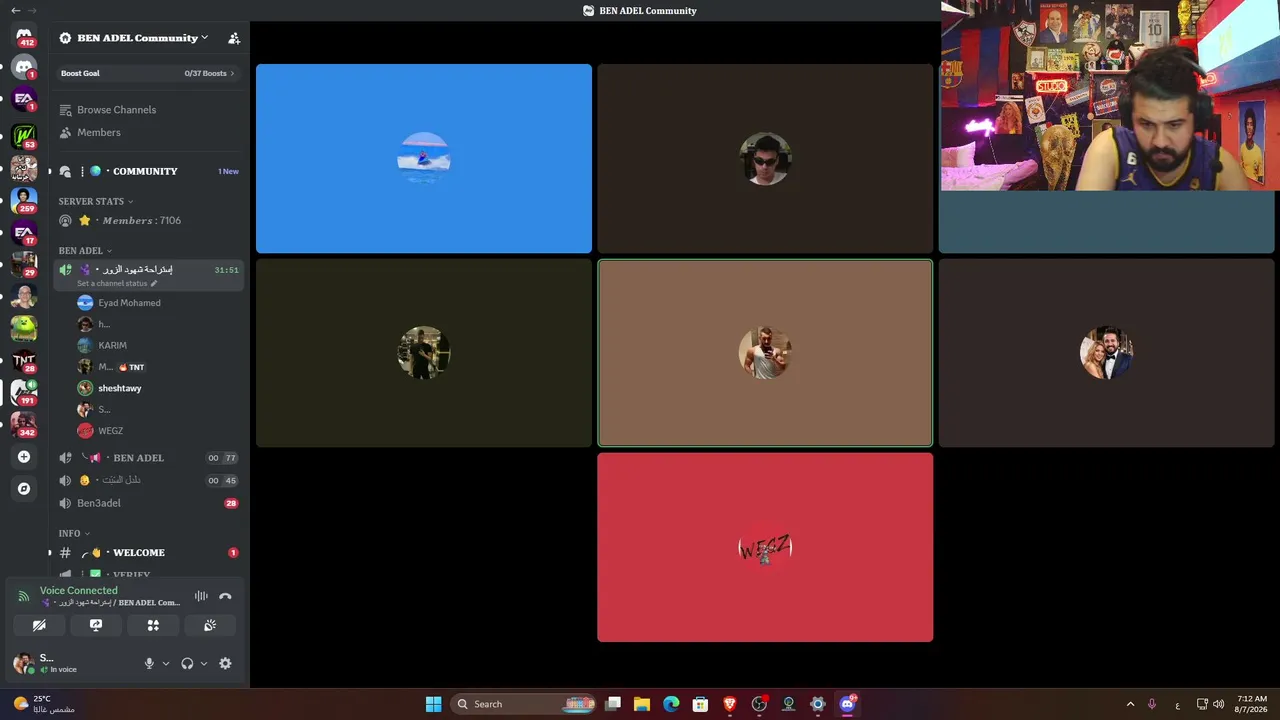
Task: Turn on camera in voice panel
Action: [x=39, y=625]
